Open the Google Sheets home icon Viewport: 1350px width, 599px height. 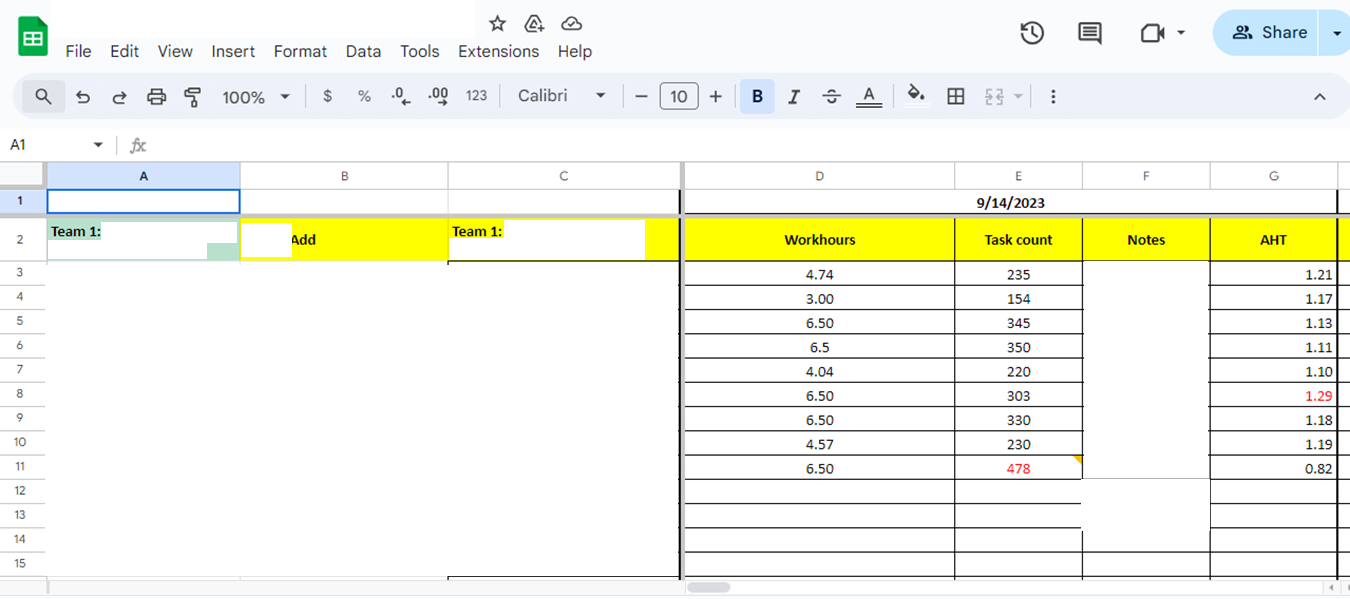pyautogui.click(x=33, y=37)
